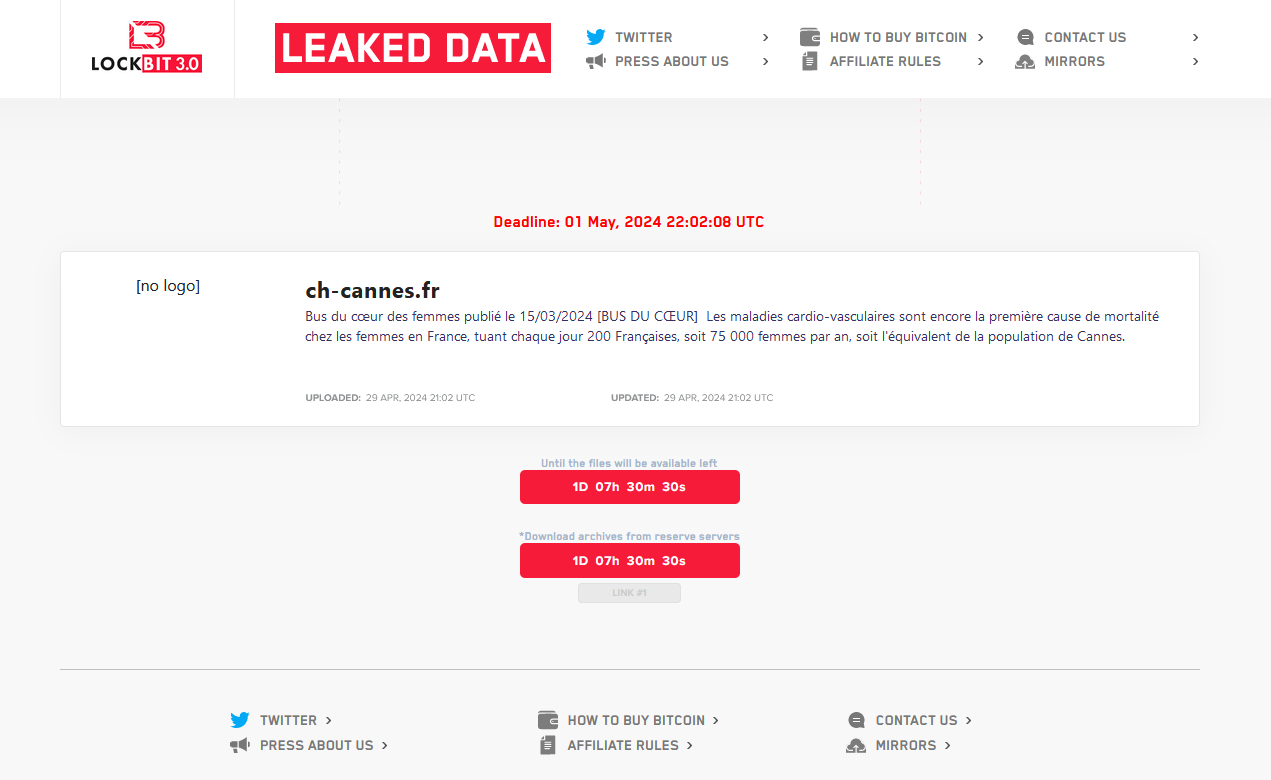Click the red files-available countdown timer bar
Viewport: 1271px width, 780px height.
pyautogui.click(x=629, y=487)
